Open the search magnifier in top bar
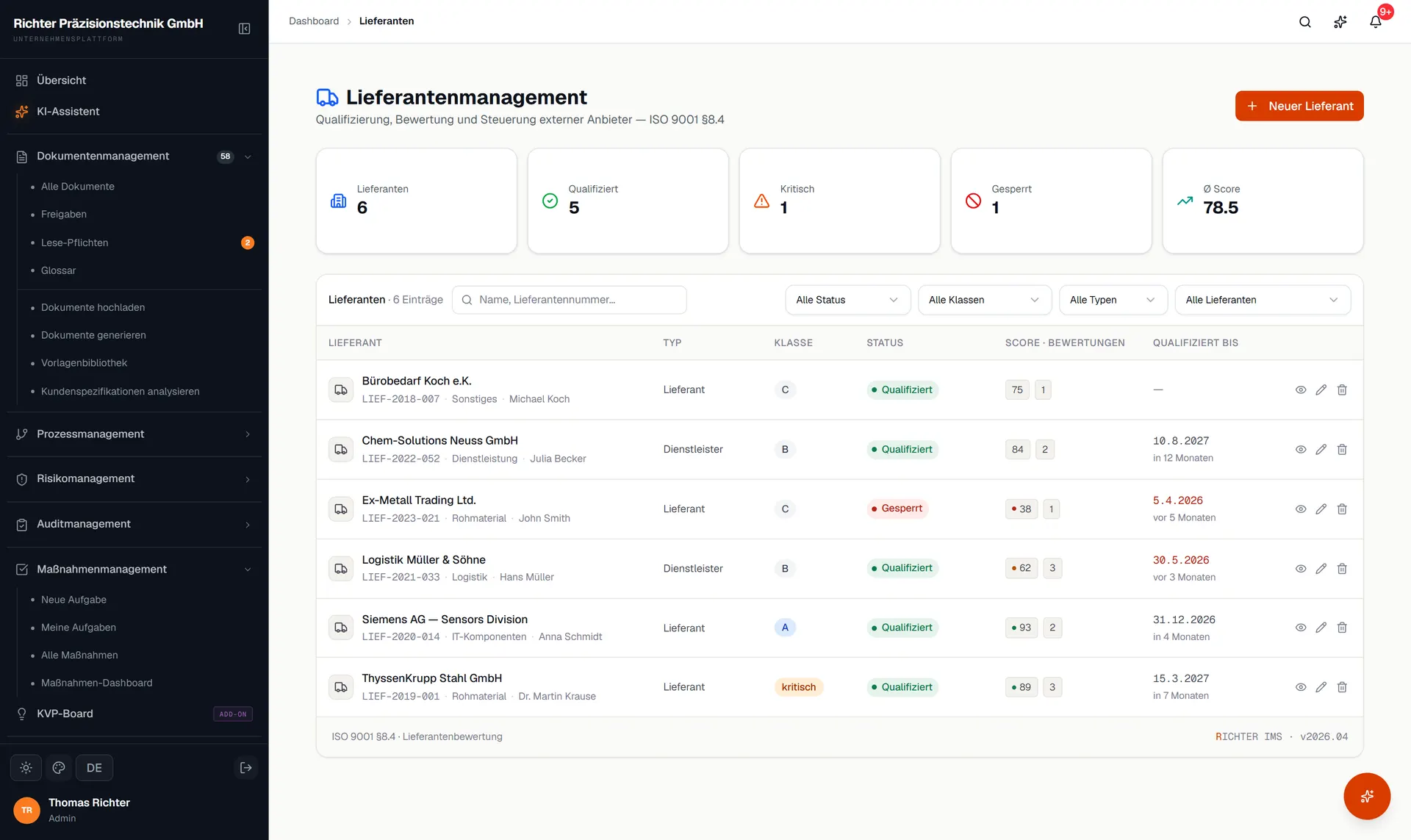This screenshot has width=1411, height=840. 1304,22
